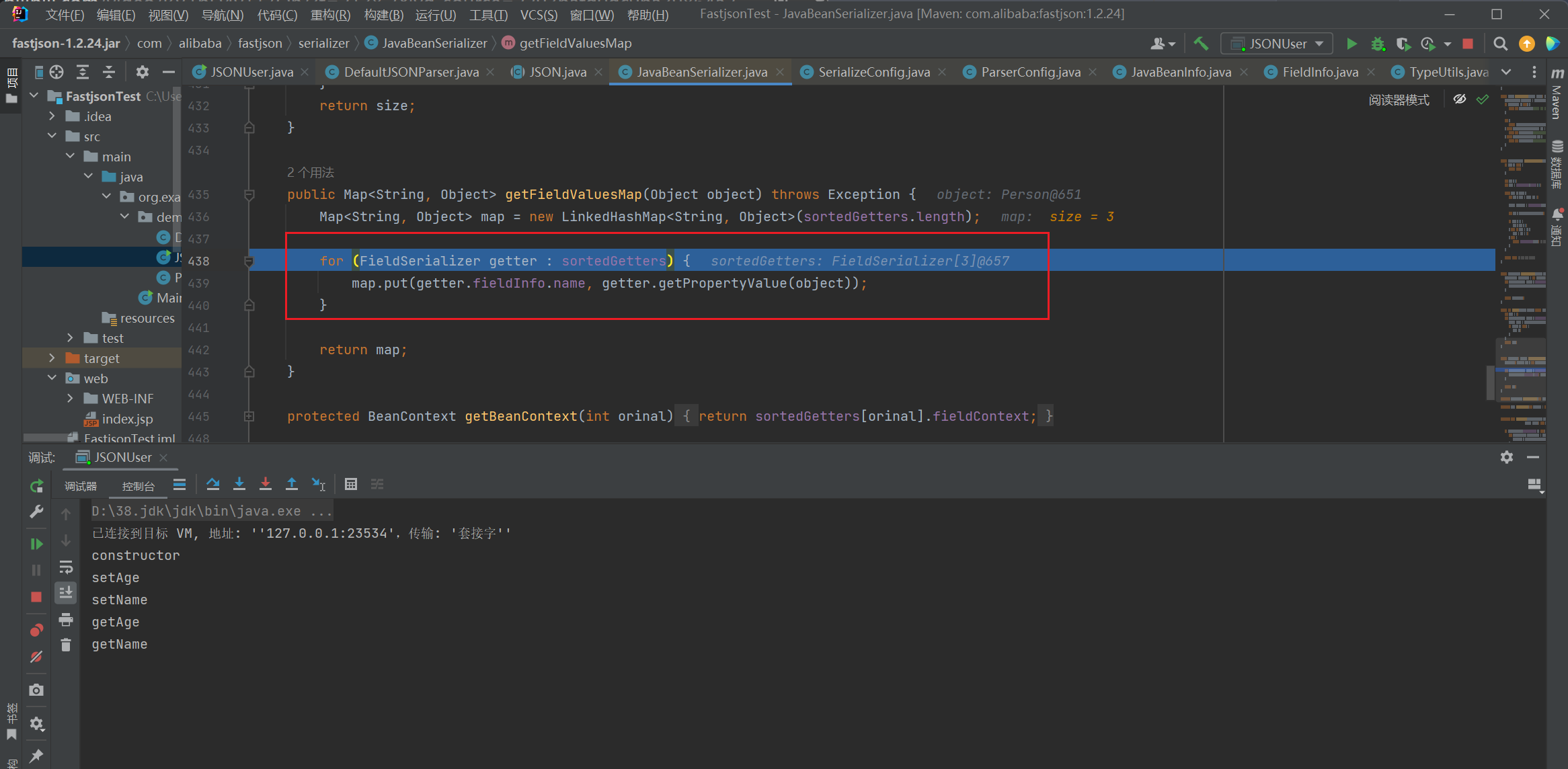Screen dimensions: 1568x769
Task: Open JSONUser run configuration dropdown
Action: pos(1277,44)
